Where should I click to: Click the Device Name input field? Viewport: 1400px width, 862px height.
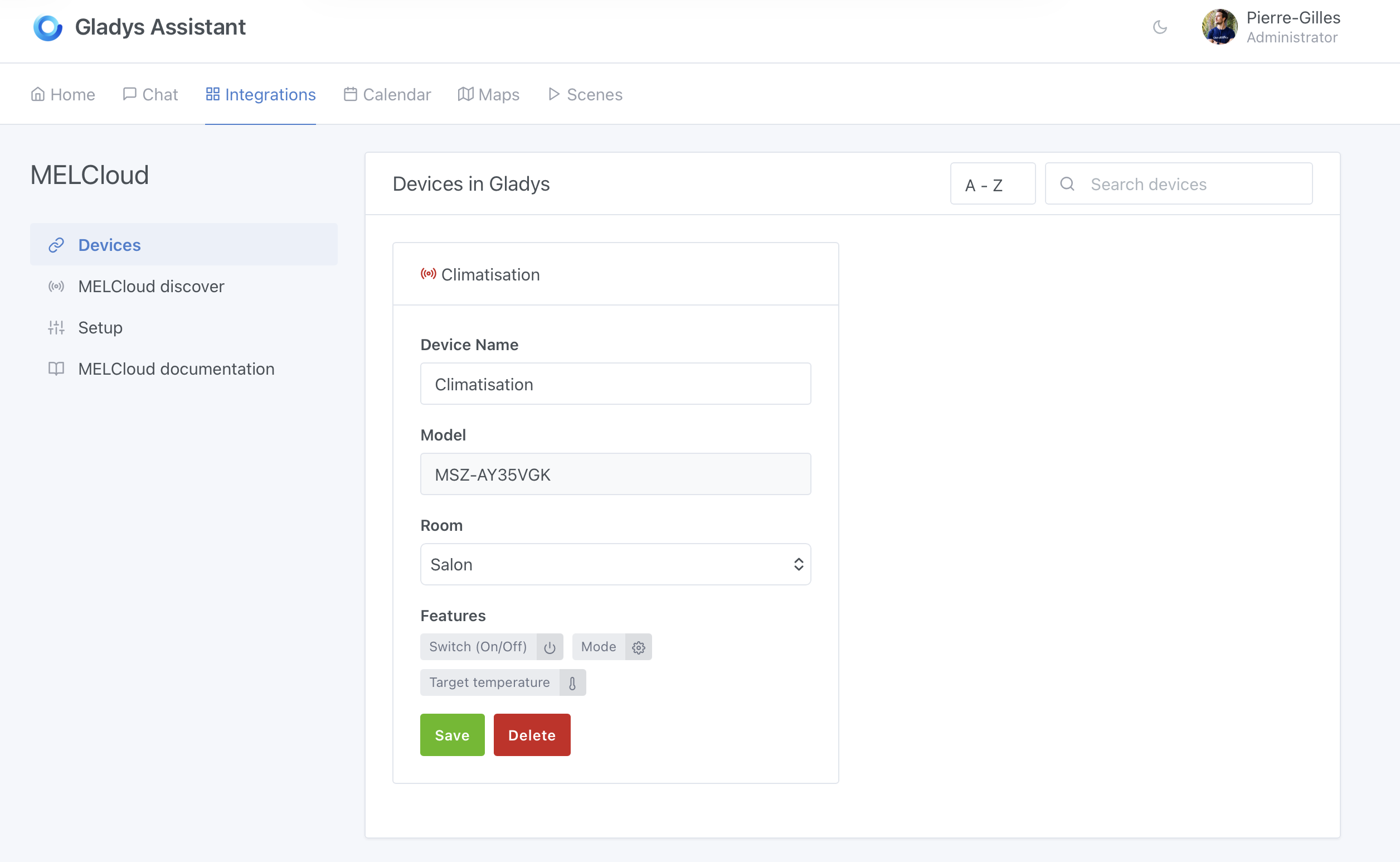(x=615, y=384)
